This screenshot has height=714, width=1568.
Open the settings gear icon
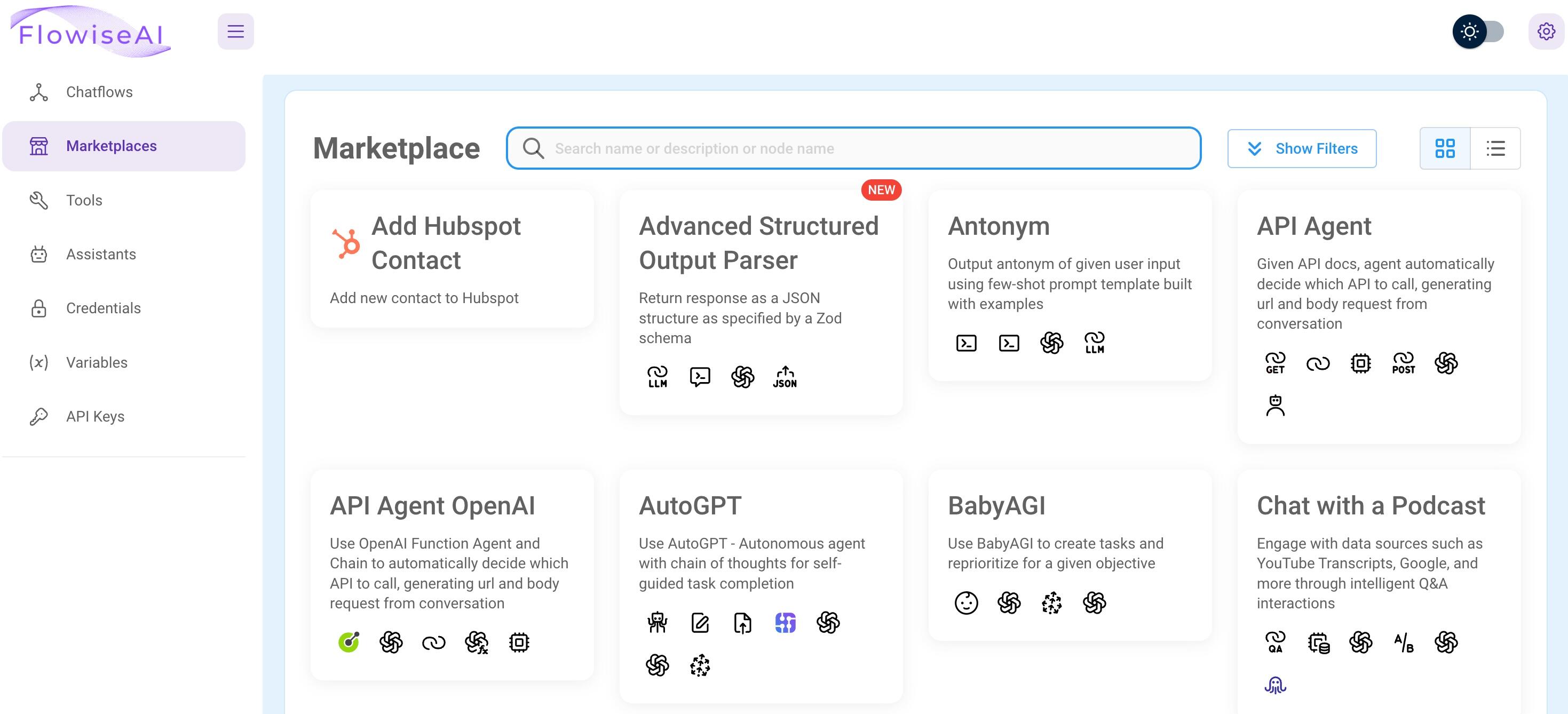tap(1546, 31)
